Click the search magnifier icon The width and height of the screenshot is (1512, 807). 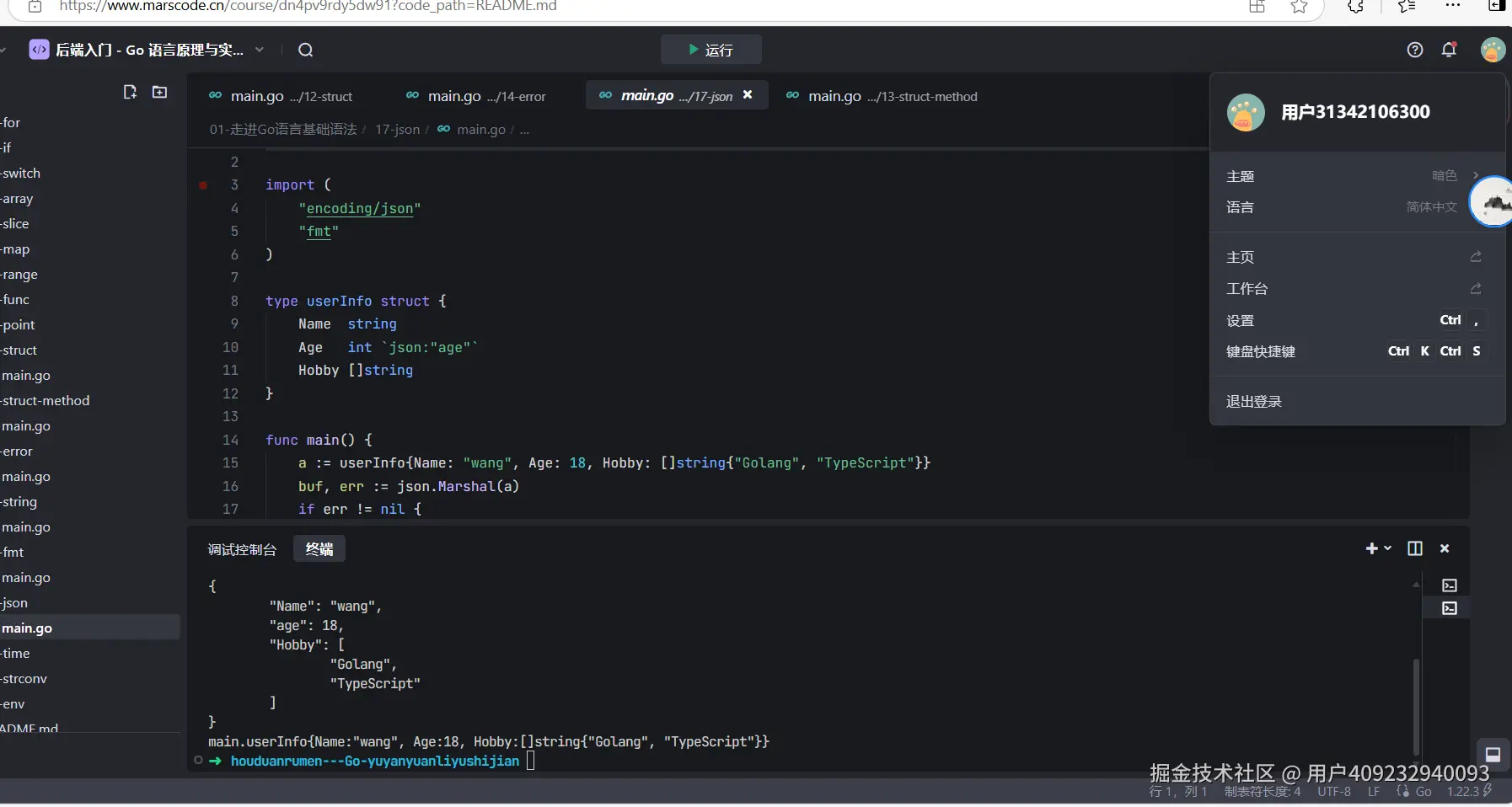tap(305, 51)
